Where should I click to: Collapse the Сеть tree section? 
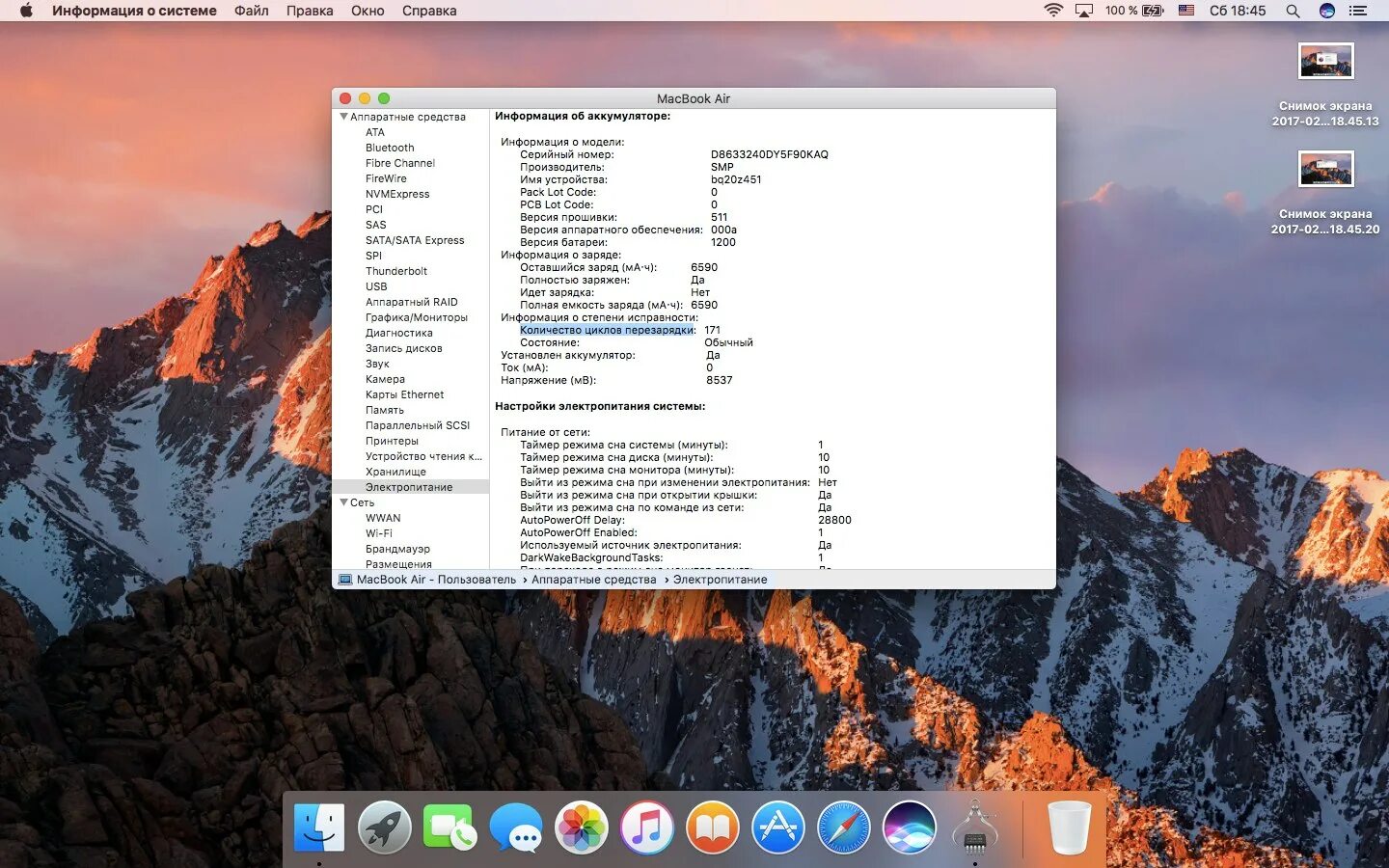343,502
